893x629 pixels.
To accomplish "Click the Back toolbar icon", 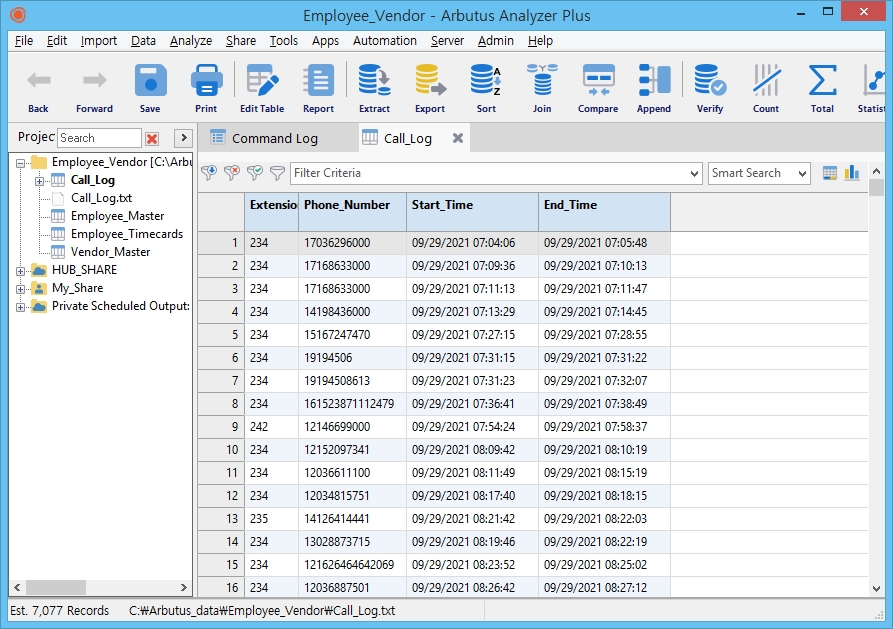I will click(x=38, y=88).
